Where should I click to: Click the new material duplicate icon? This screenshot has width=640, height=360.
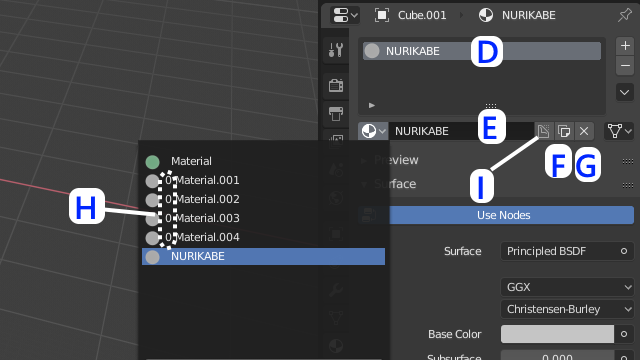pyautogui.click(x=564, y=131)
